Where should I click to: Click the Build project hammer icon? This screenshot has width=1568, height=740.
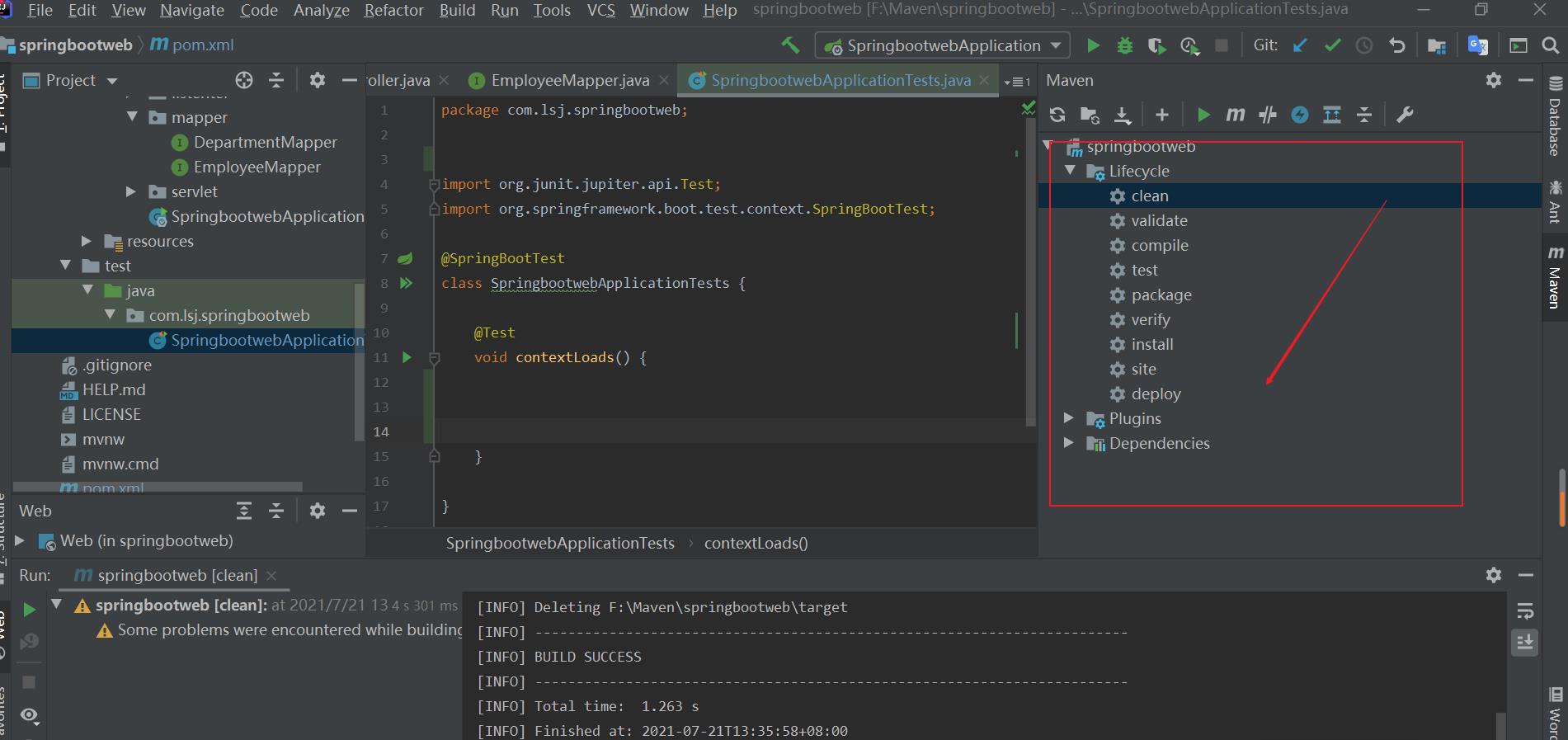(x=790, y=45)
